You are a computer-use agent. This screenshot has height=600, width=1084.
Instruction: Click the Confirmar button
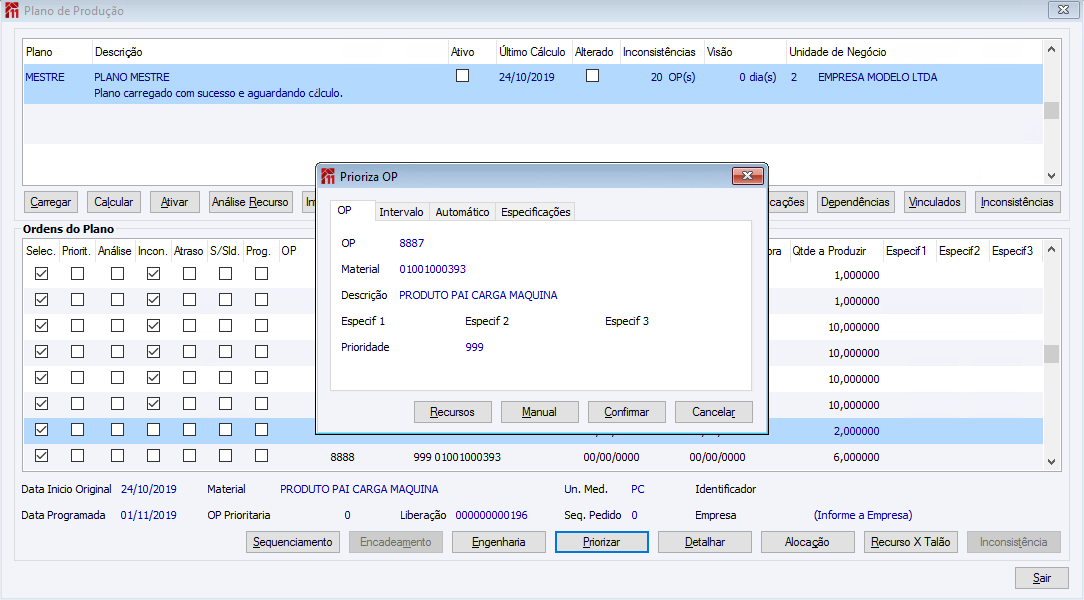[x=626, y=412]
